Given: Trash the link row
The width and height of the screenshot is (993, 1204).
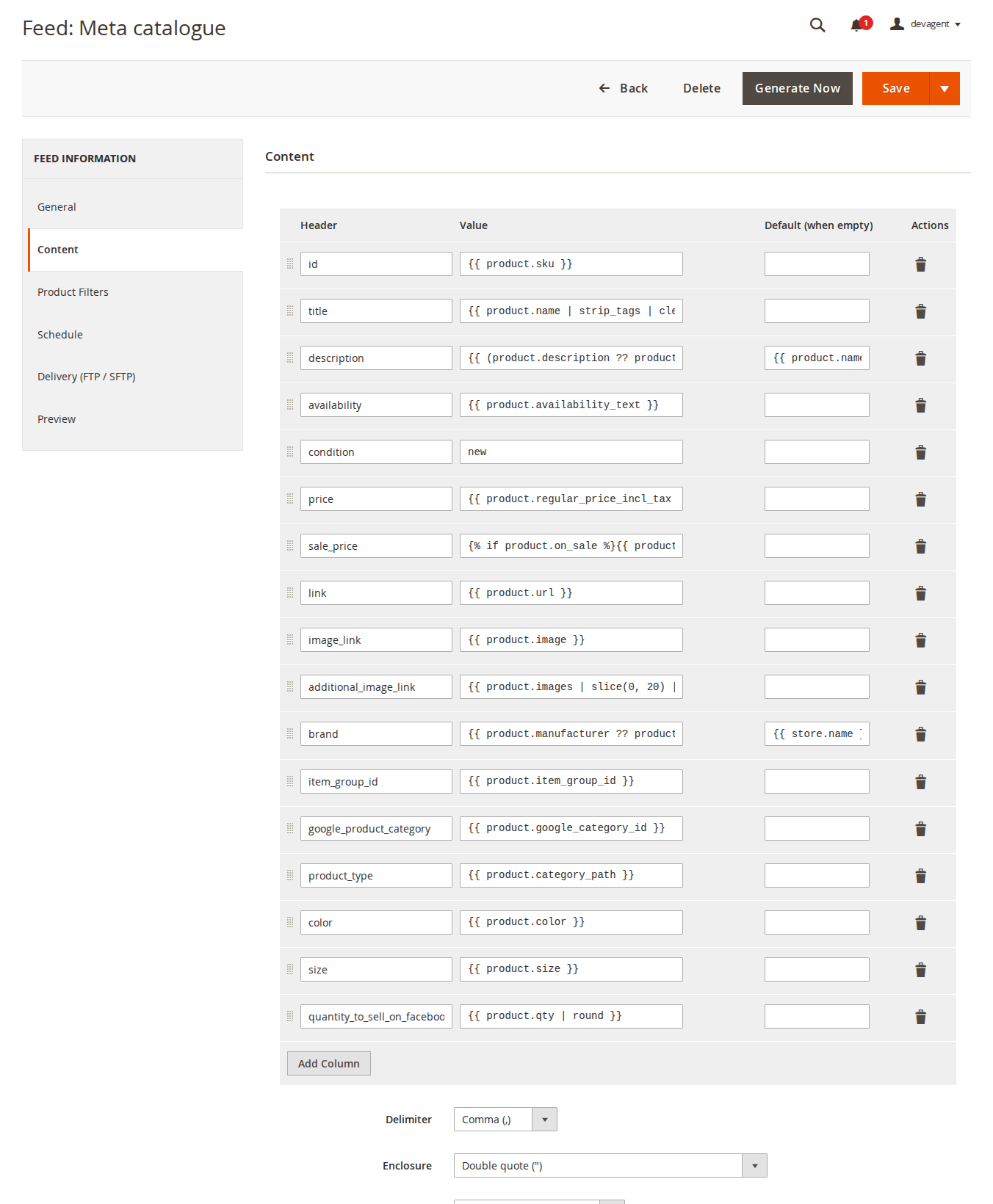Looking at the screenshot, I should click(920, 593).
